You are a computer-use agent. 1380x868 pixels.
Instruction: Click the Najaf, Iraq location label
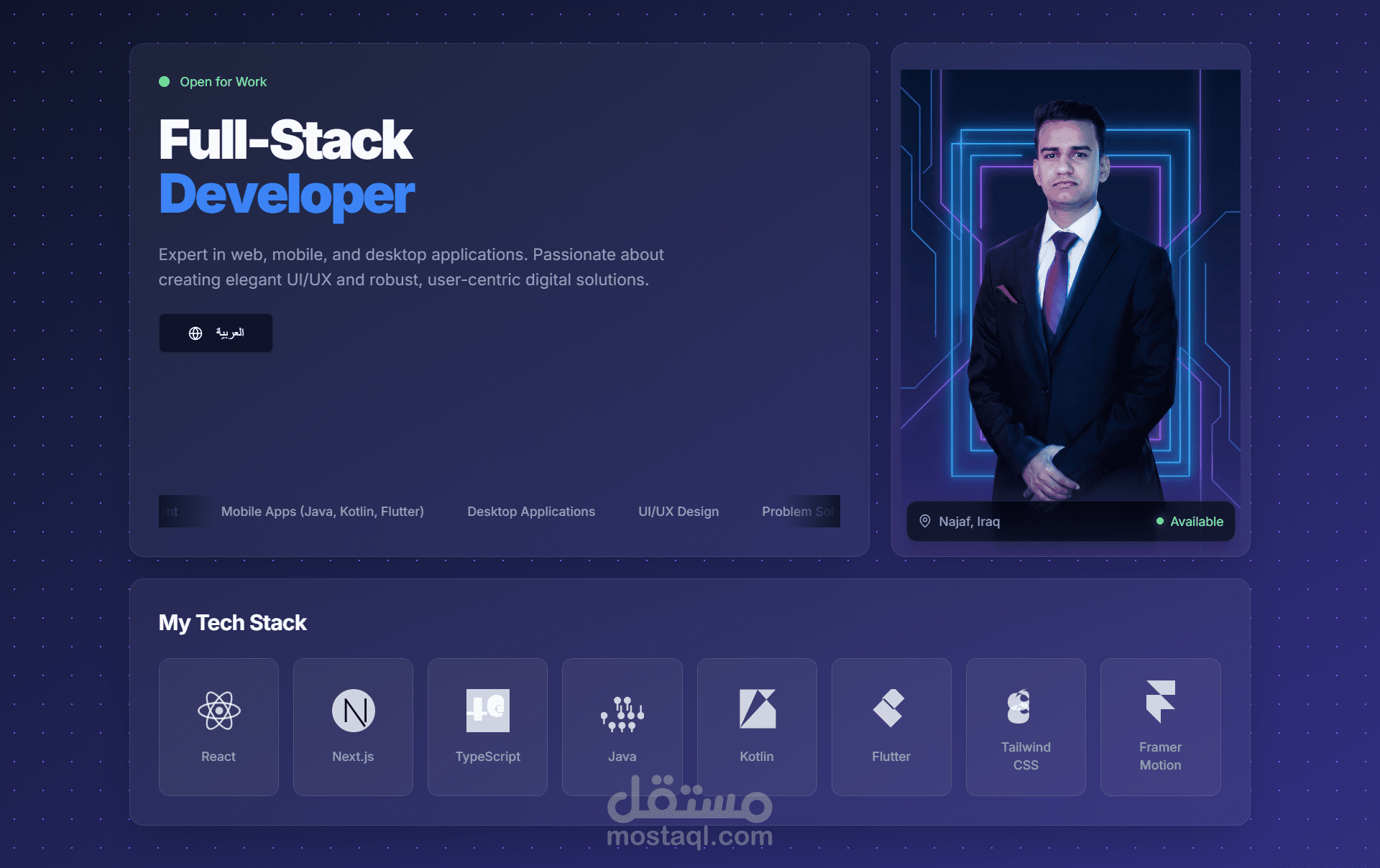(969, 522)
